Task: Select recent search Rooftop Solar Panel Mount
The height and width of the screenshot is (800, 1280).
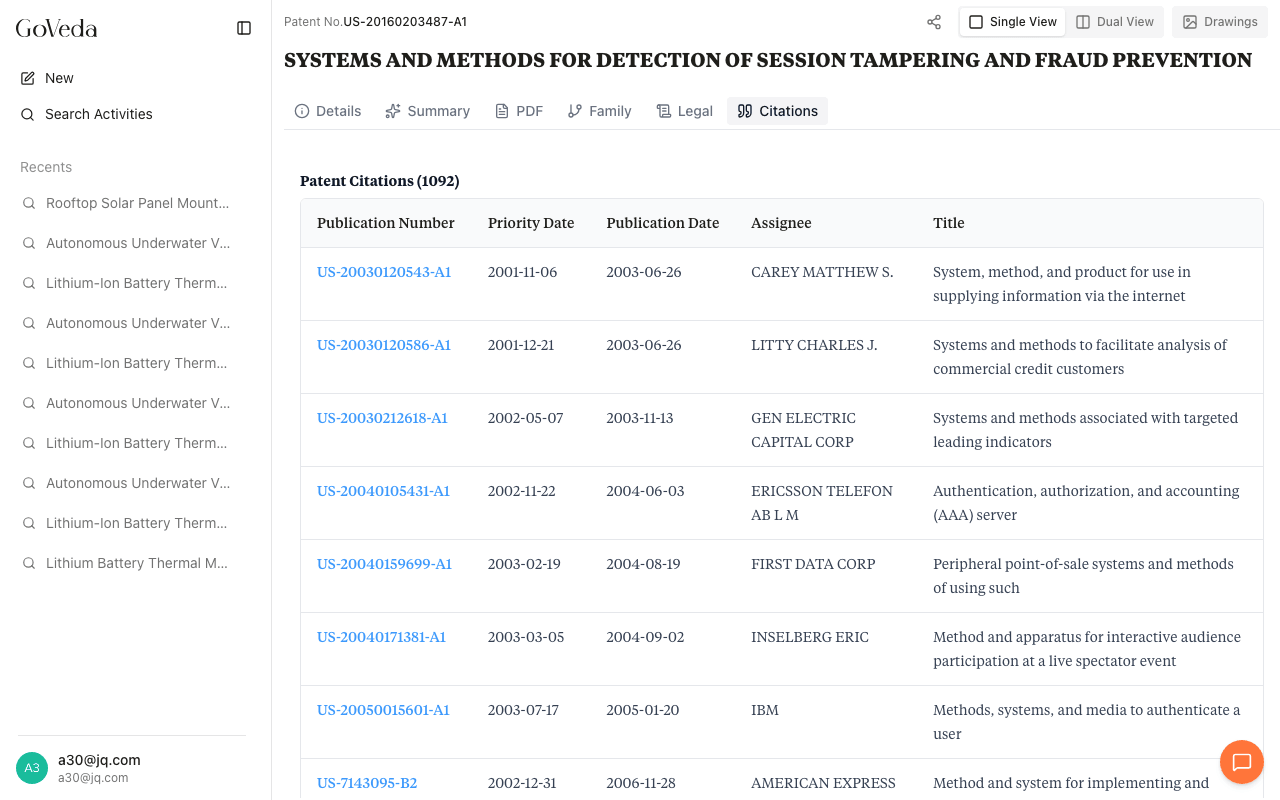Action: pyautogui.click(x=135, y=203)
